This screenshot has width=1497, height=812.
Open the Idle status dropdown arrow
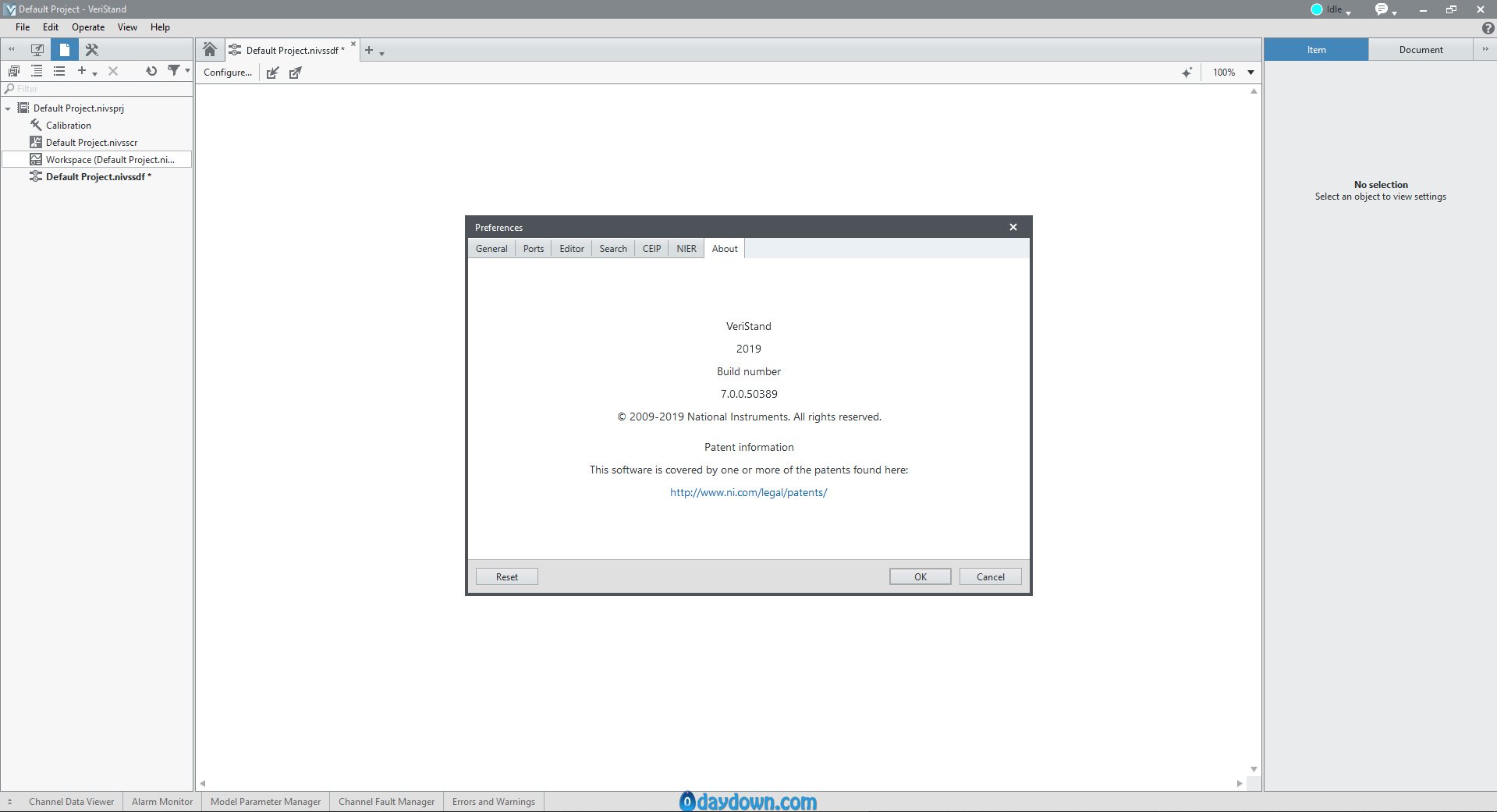[x=1348, y=12]
